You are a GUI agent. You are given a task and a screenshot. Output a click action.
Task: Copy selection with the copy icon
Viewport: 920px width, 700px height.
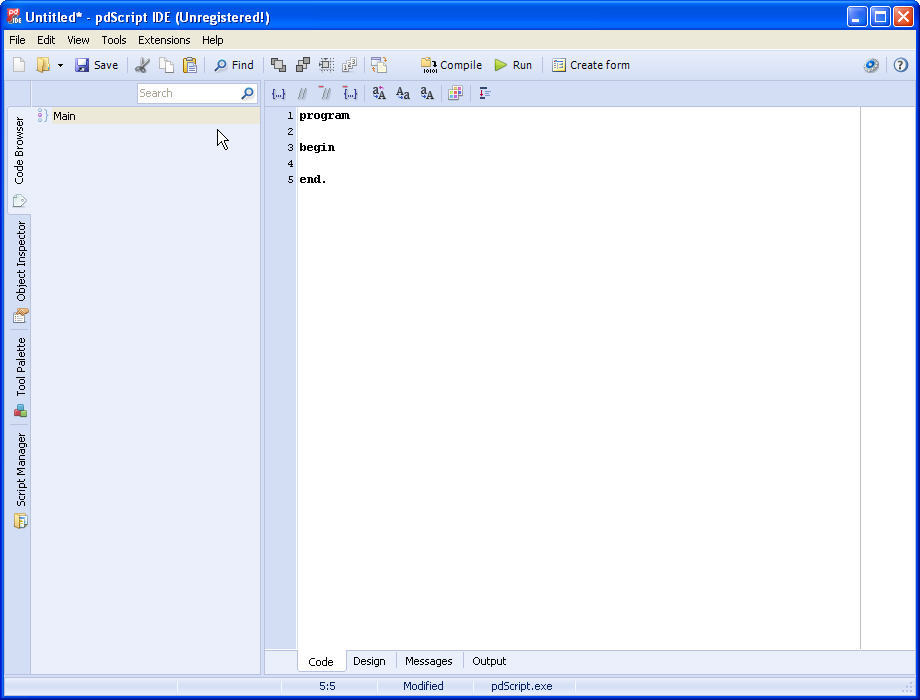(167, 65)
